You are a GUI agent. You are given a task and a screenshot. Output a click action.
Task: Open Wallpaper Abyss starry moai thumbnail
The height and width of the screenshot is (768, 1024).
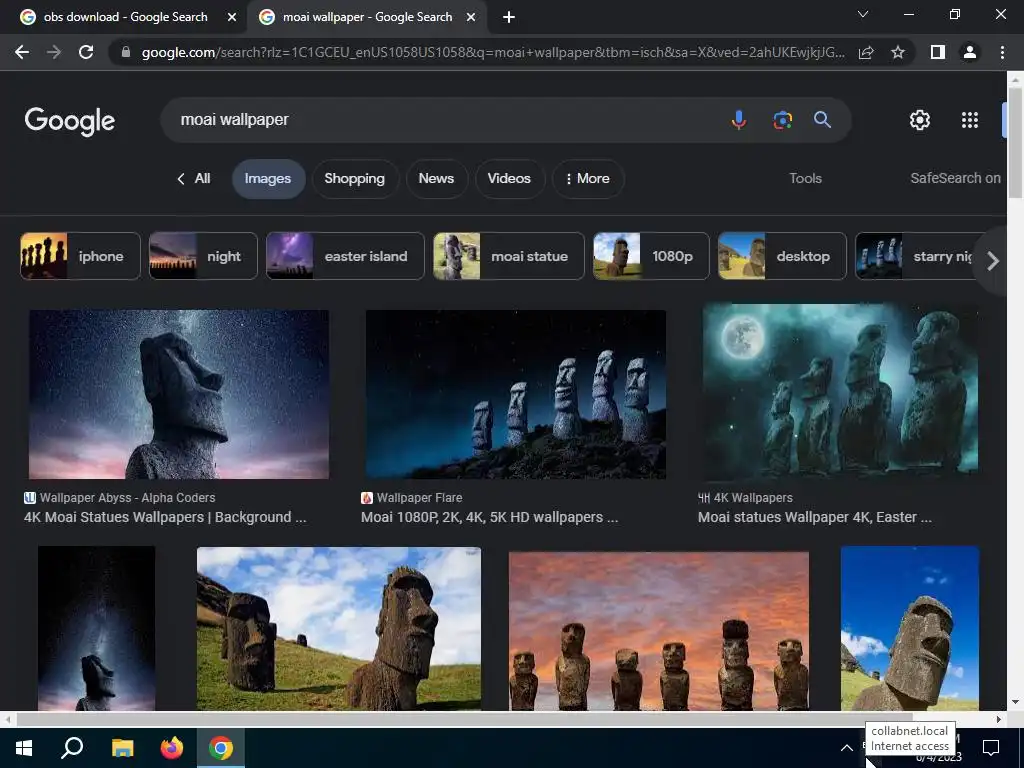pos(179,394)
